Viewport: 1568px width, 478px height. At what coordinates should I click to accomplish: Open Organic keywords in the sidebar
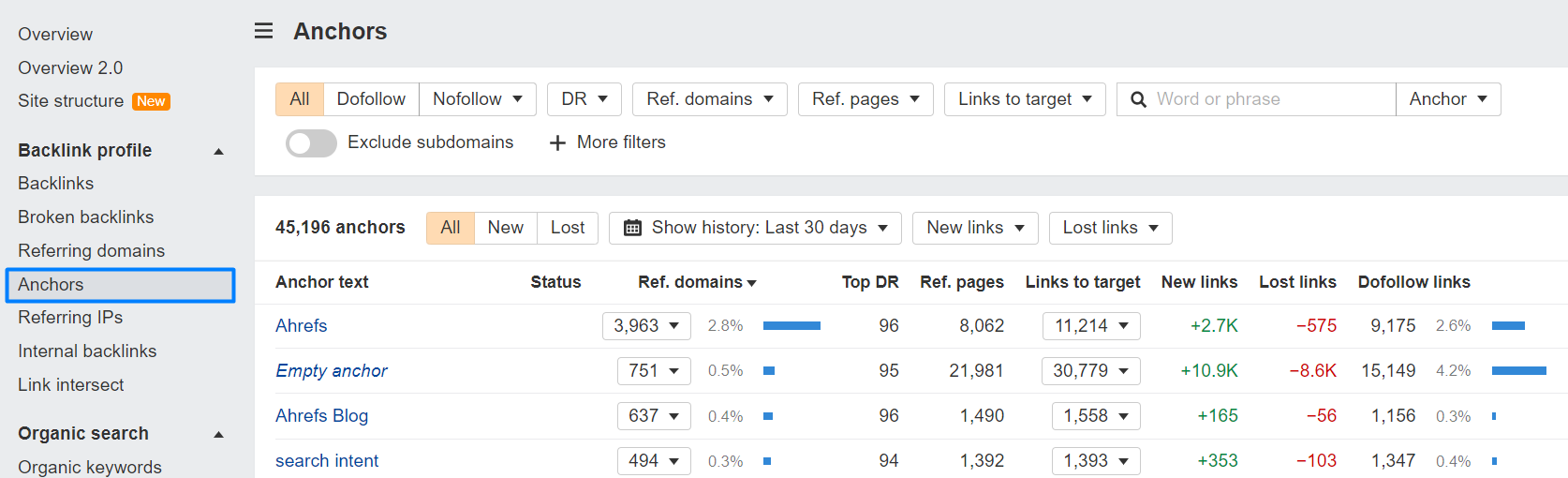tap(90, 467)
